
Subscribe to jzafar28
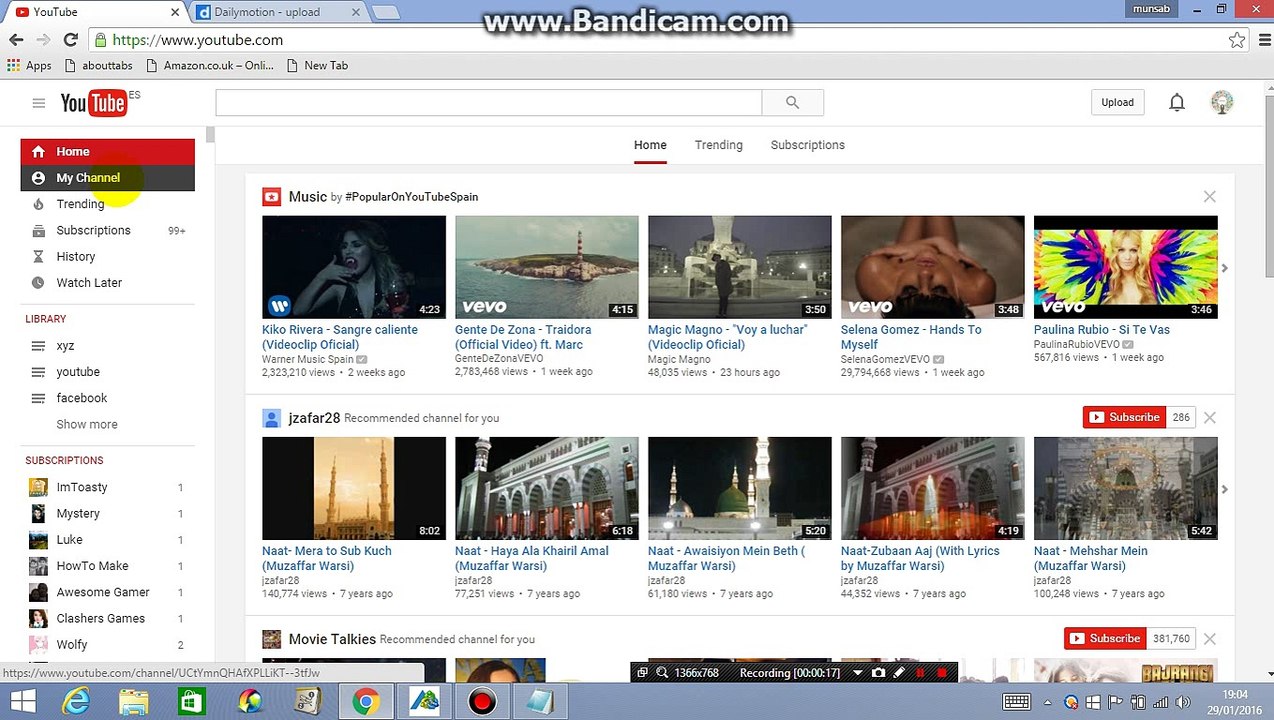point(1125,417)
